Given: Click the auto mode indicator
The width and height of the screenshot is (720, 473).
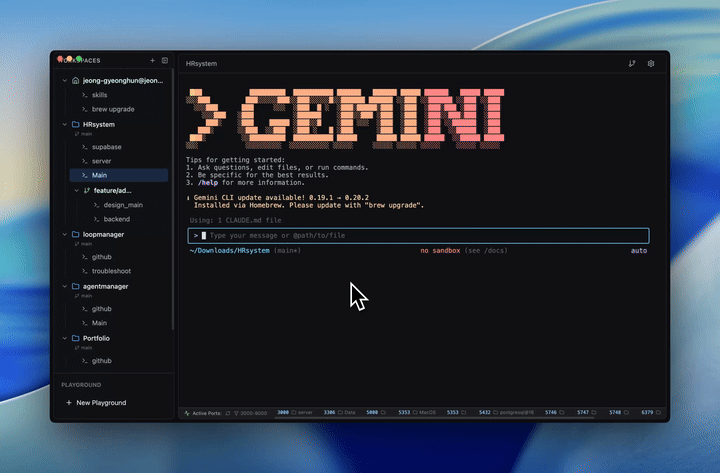Looking at the screenshot, I should coord(639,251).
